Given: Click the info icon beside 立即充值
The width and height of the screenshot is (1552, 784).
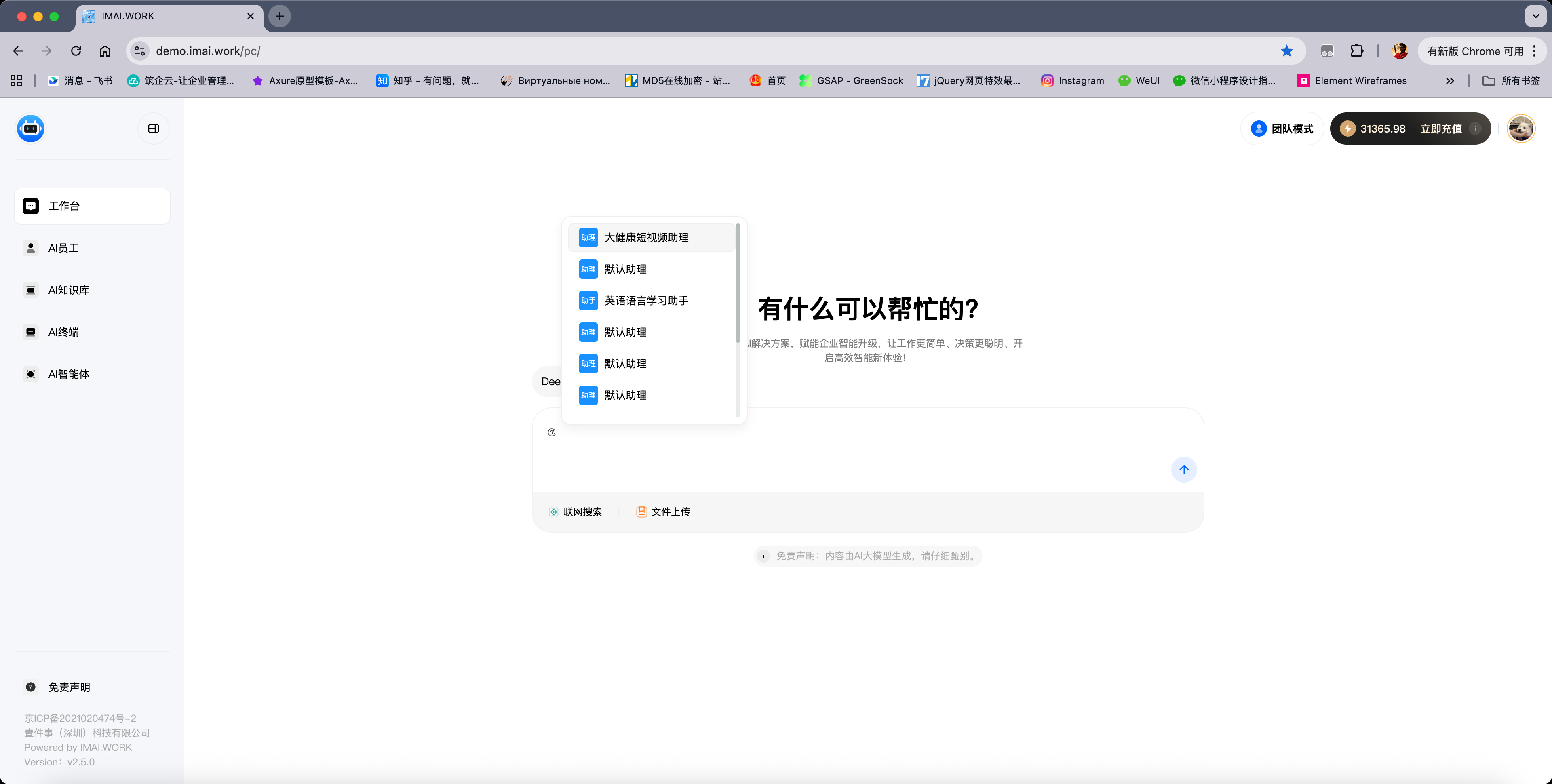Looking at the screenshot, I should (1476, 129).
